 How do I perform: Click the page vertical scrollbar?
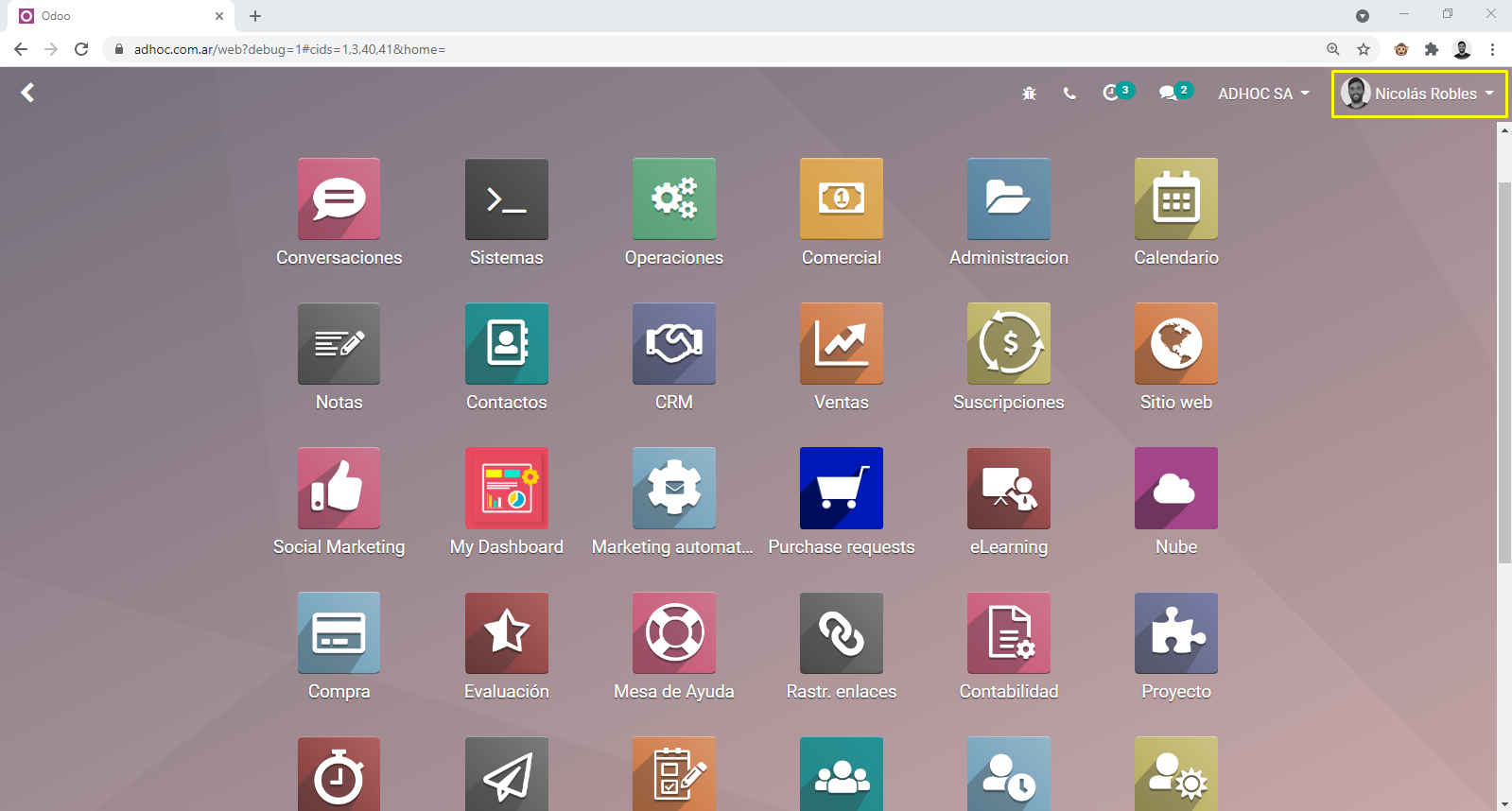pos(1504,378)
